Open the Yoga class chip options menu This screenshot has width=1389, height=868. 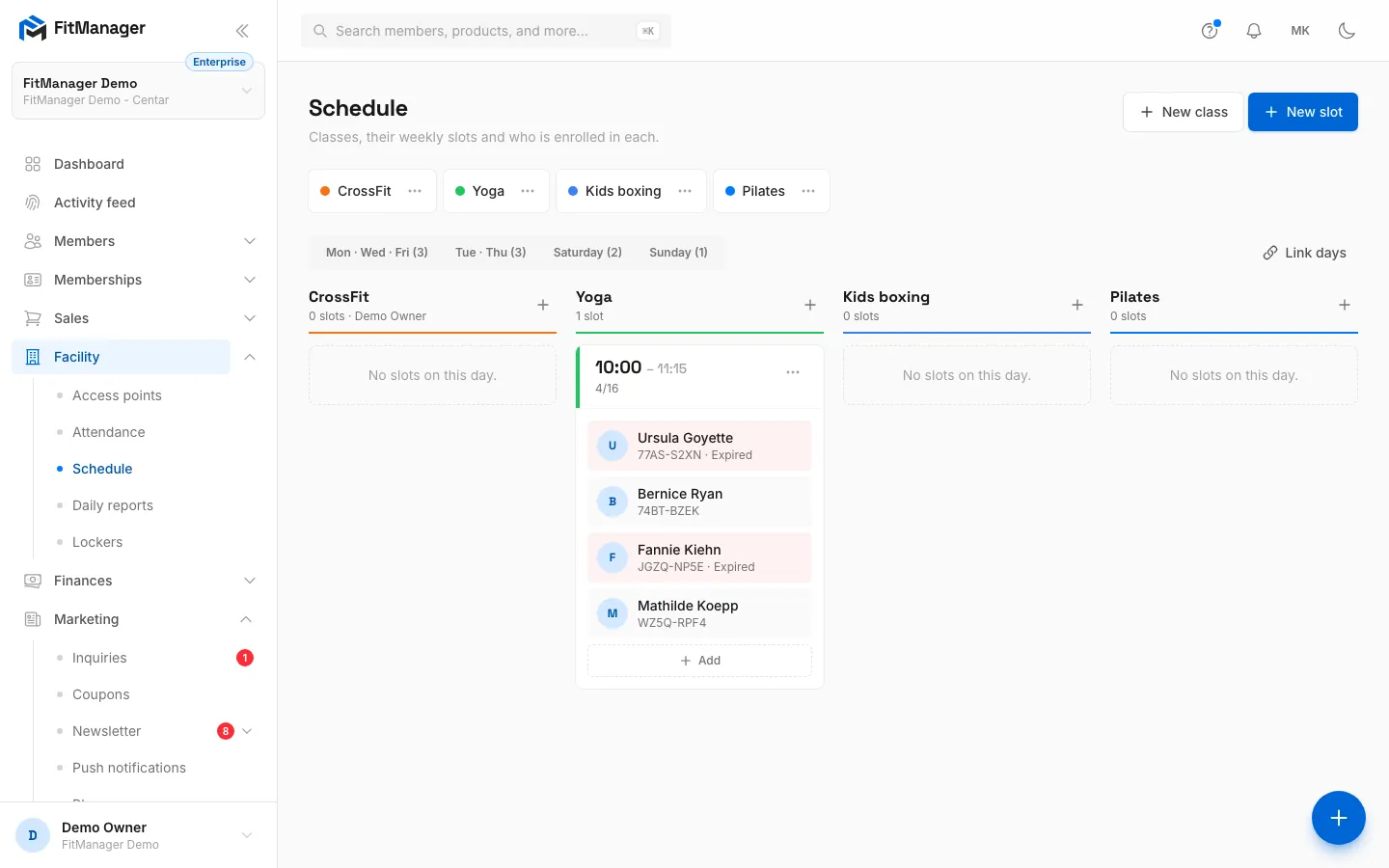point(528,191)
